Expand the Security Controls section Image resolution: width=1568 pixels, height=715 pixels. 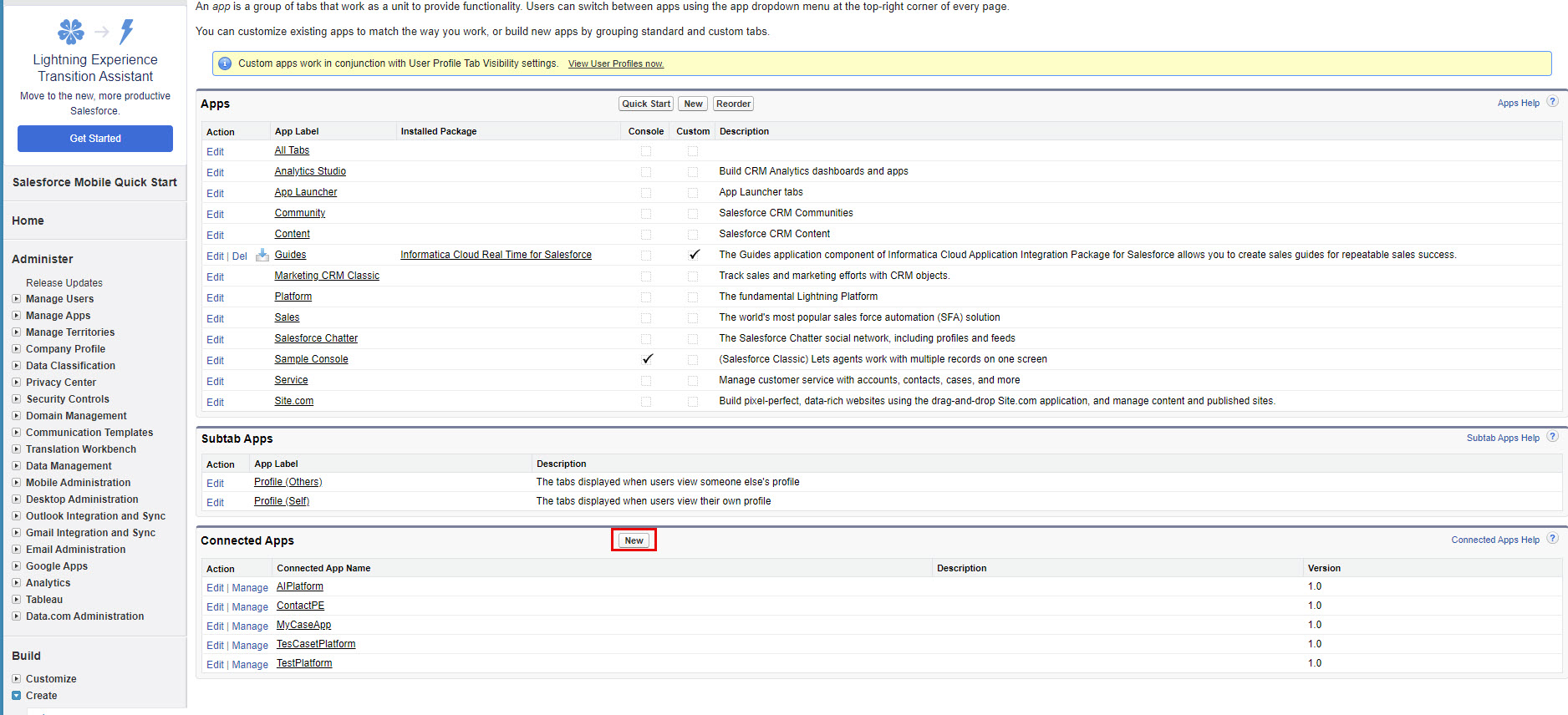click(16, 399)
